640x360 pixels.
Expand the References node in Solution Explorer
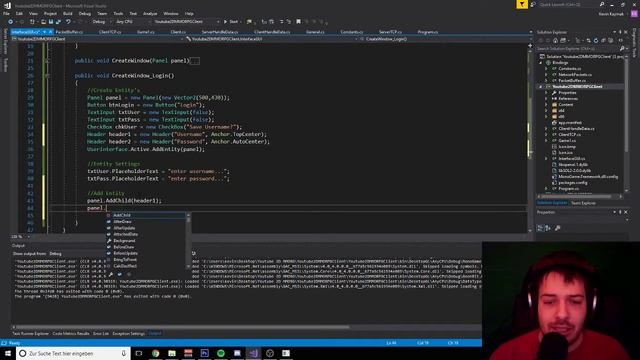click(x=546, y=98)
